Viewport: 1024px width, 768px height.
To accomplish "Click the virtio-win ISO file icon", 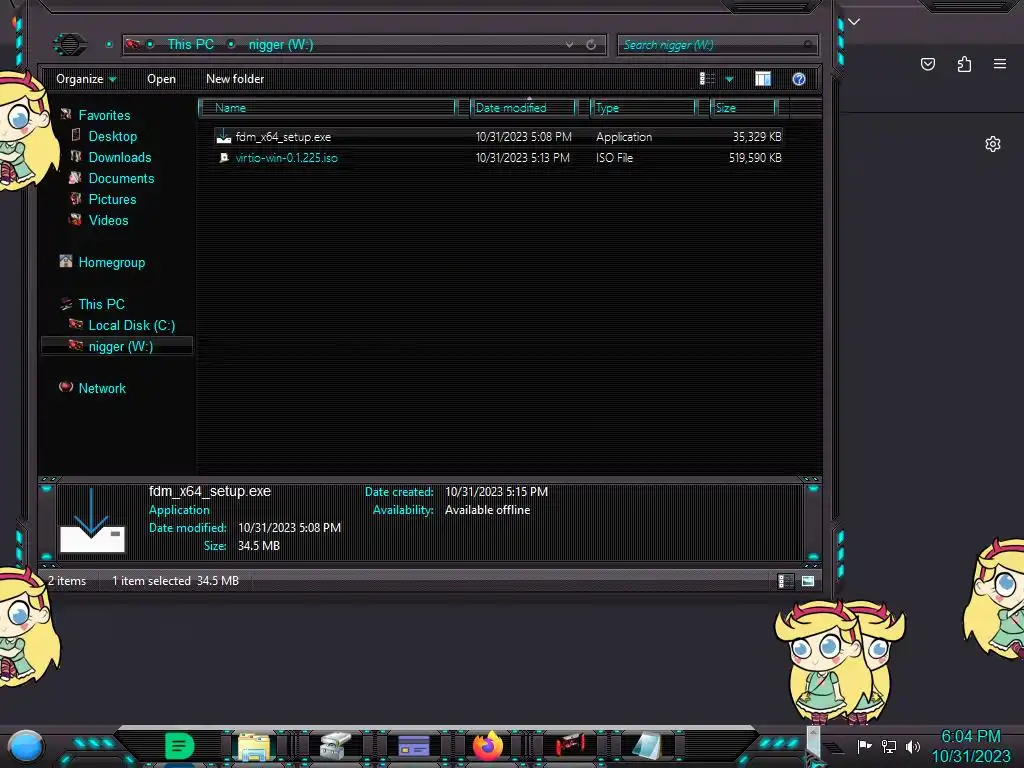I will pos(223,157).
